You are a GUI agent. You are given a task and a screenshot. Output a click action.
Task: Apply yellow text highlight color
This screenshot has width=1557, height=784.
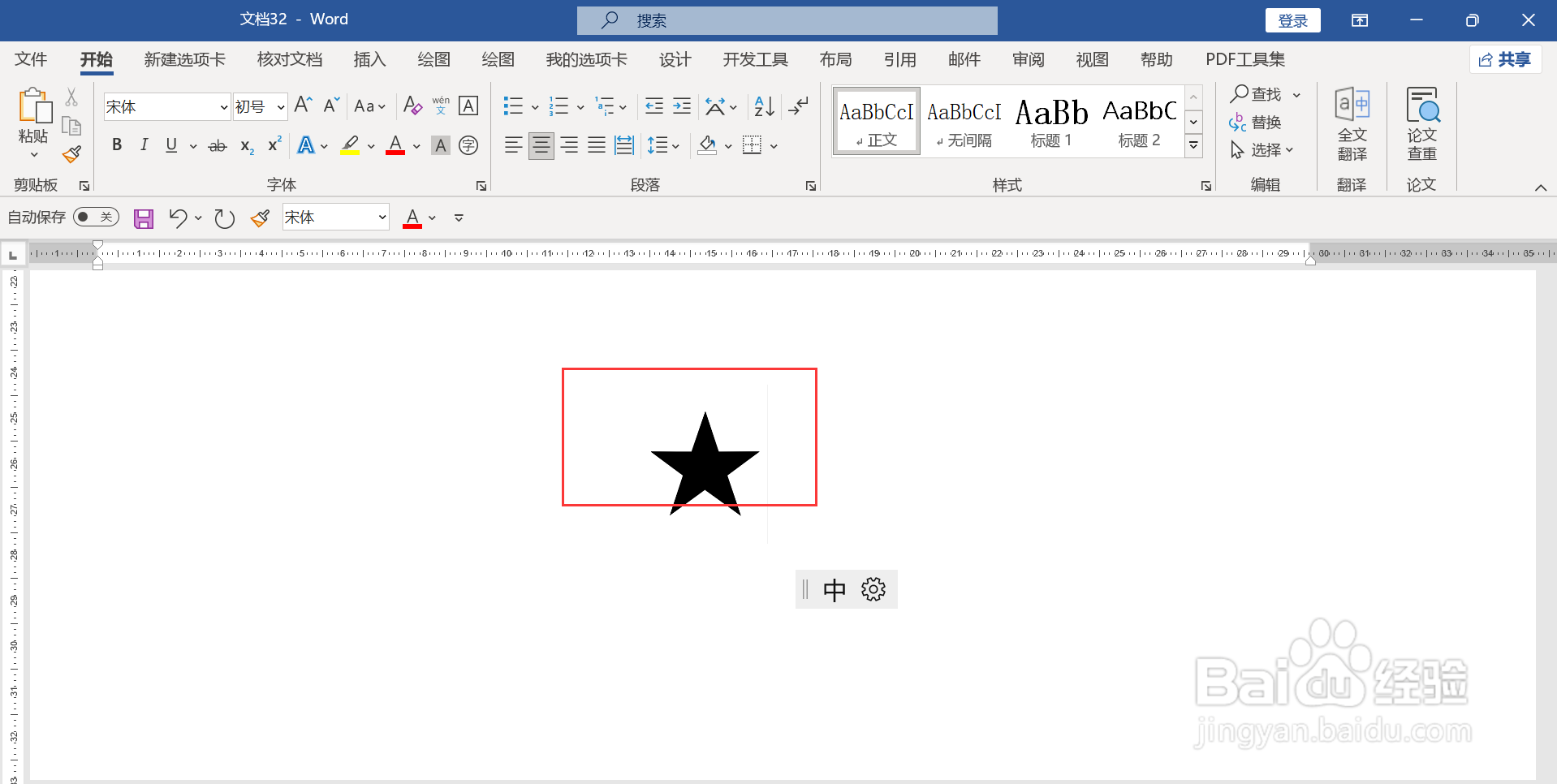click(x=350, y=145)
